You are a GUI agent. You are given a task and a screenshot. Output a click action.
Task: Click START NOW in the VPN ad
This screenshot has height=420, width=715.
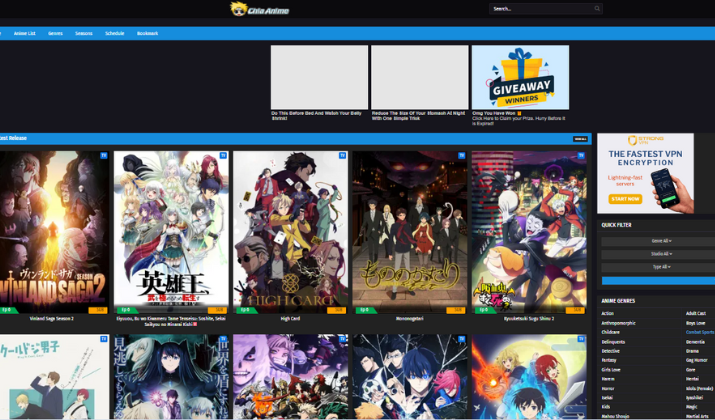tap(625, 199)
